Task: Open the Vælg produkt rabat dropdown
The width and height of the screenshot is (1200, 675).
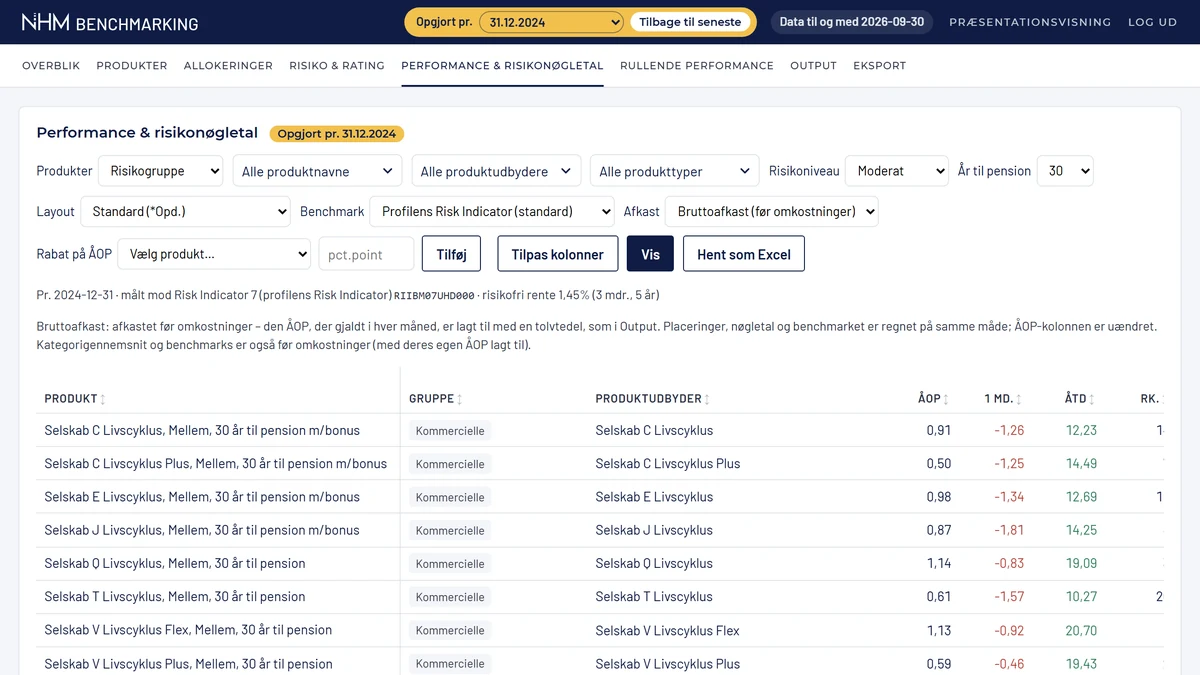Action: tap(214, 254)
